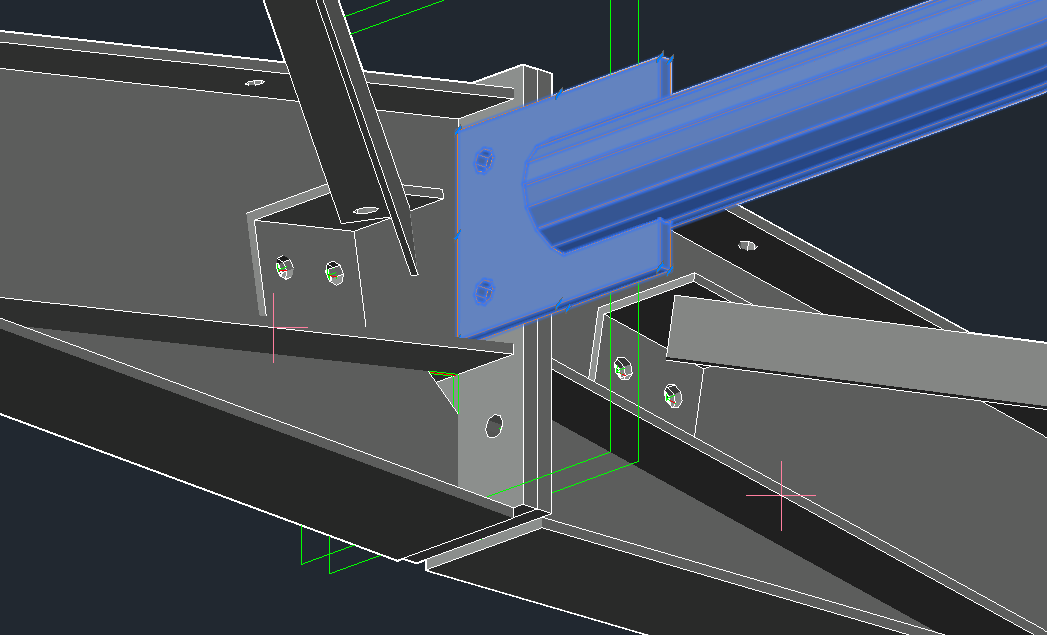Viewport: 1047px width, 635px height.
Task: Click the small hole on top-left plate
Action: 255,83
